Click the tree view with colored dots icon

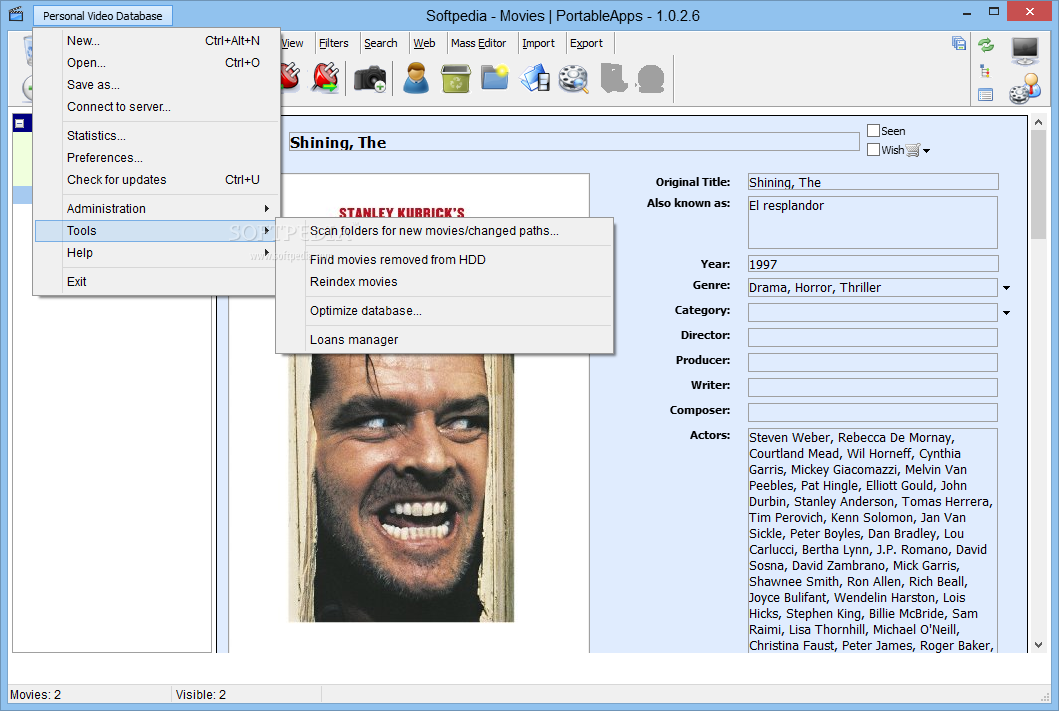click(985, 71)
